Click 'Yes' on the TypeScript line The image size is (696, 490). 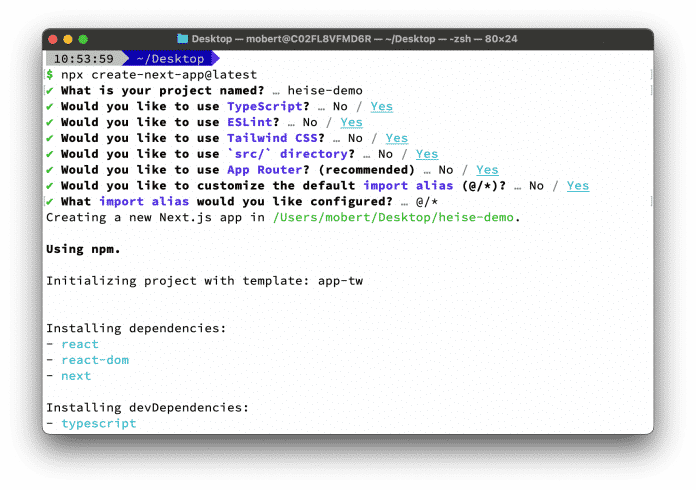point(382,107)
